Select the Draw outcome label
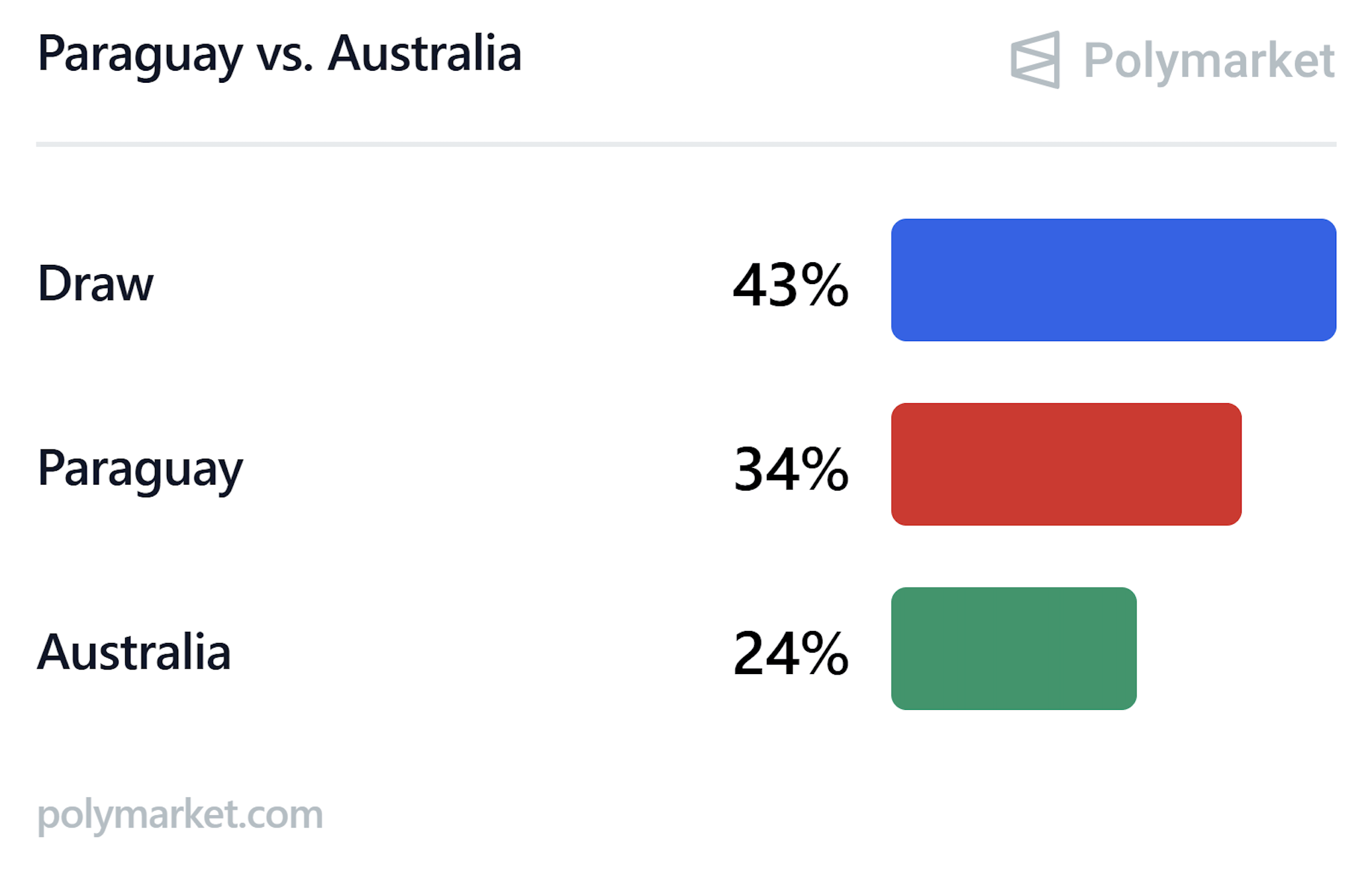Image resolution: width=1372 pixels, height=874 pixels. pos(95,283)
